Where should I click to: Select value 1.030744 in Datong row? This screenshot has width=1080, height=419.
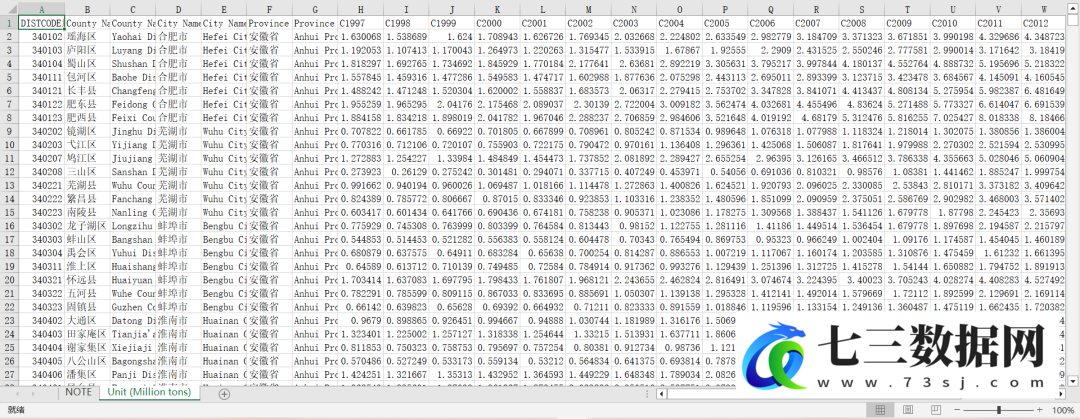[x=588, y=320]
